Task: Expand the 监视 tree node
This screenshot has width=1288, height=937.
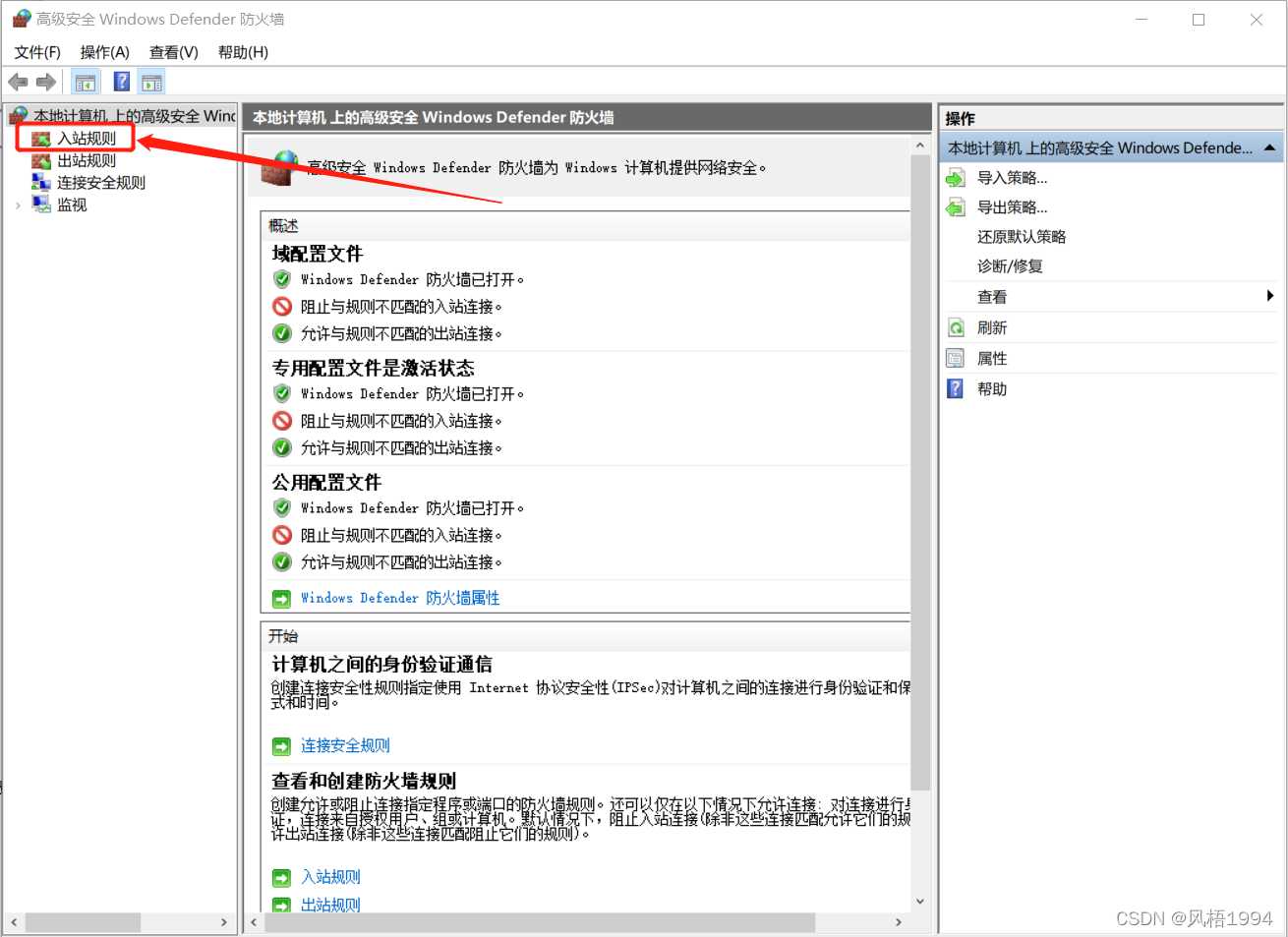Action: [x=18, y=205]
